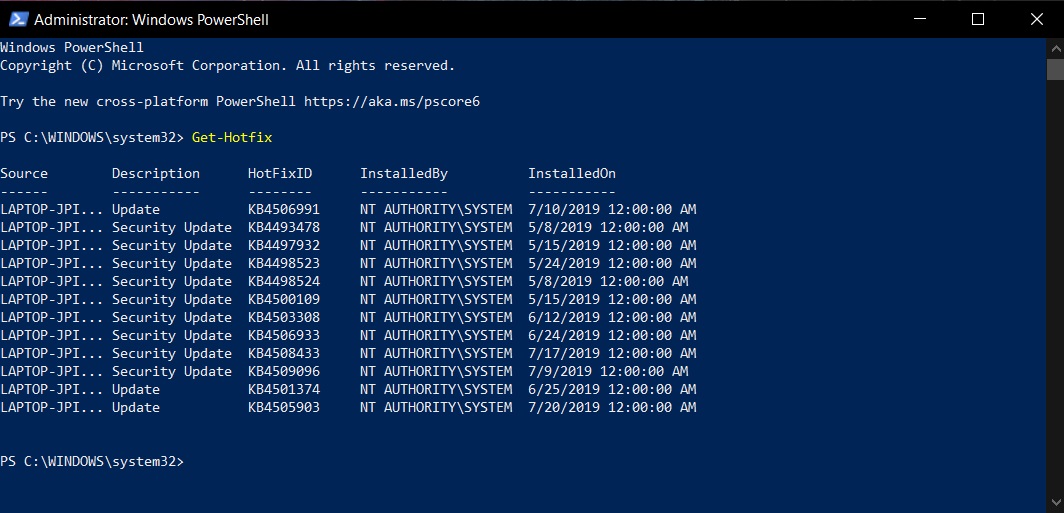Screen dimensions: 1064x513
Task: Click the empty prompt line at bottom
Action: click(x=92, y=461)
